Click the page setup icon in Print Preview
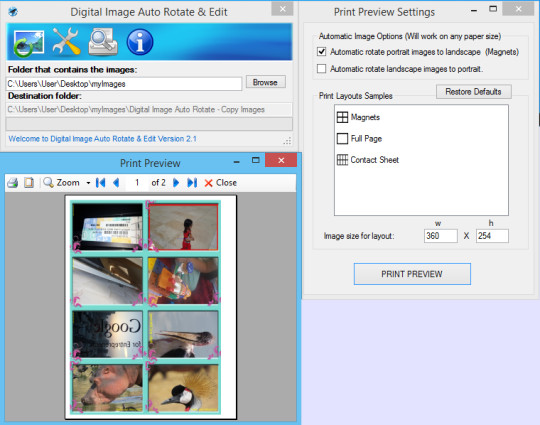 tap(29, 183)
